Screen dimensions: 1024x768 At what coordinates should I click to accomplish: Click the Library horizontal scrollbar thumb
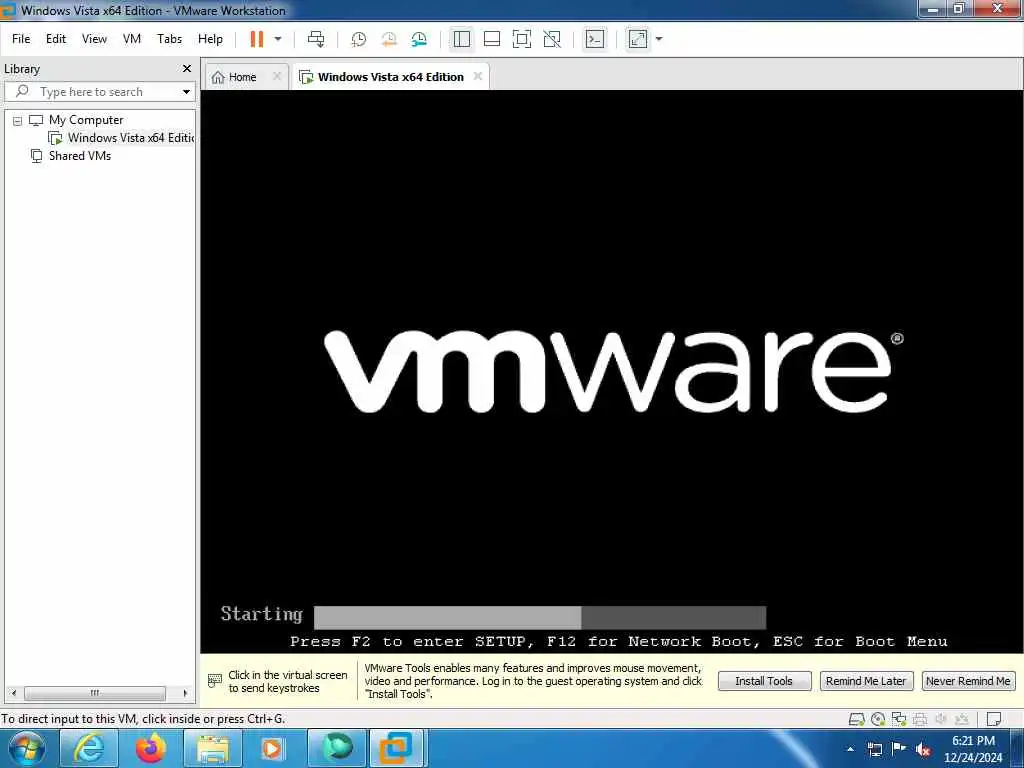(95, 693)
